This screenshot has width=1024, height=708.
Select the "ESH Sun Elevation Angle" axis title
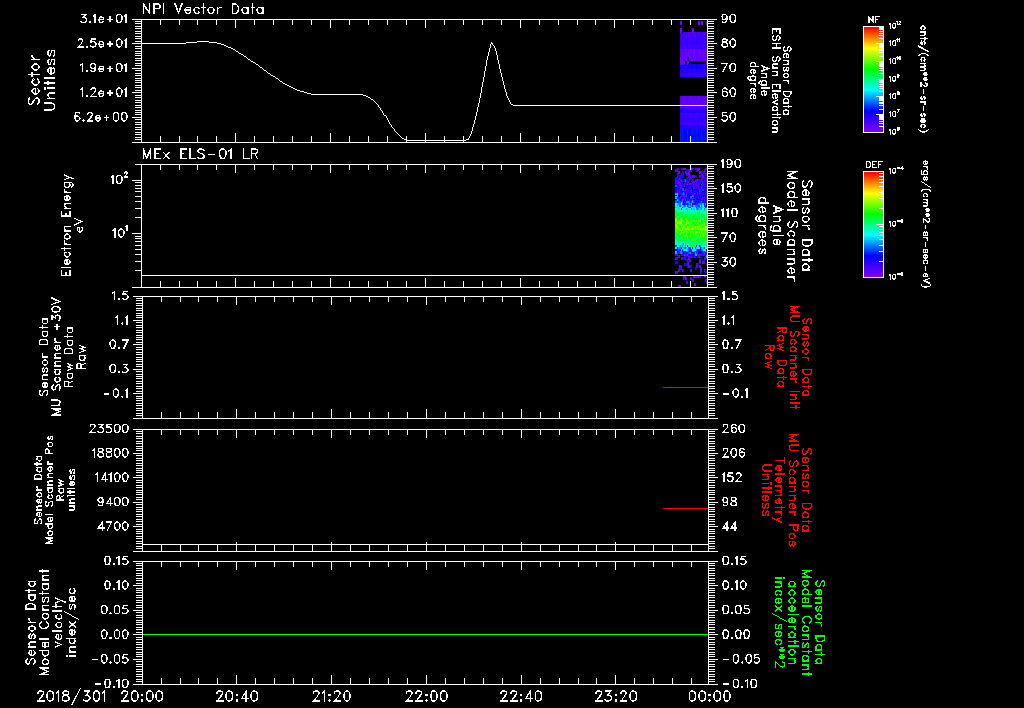click(765, 80)
